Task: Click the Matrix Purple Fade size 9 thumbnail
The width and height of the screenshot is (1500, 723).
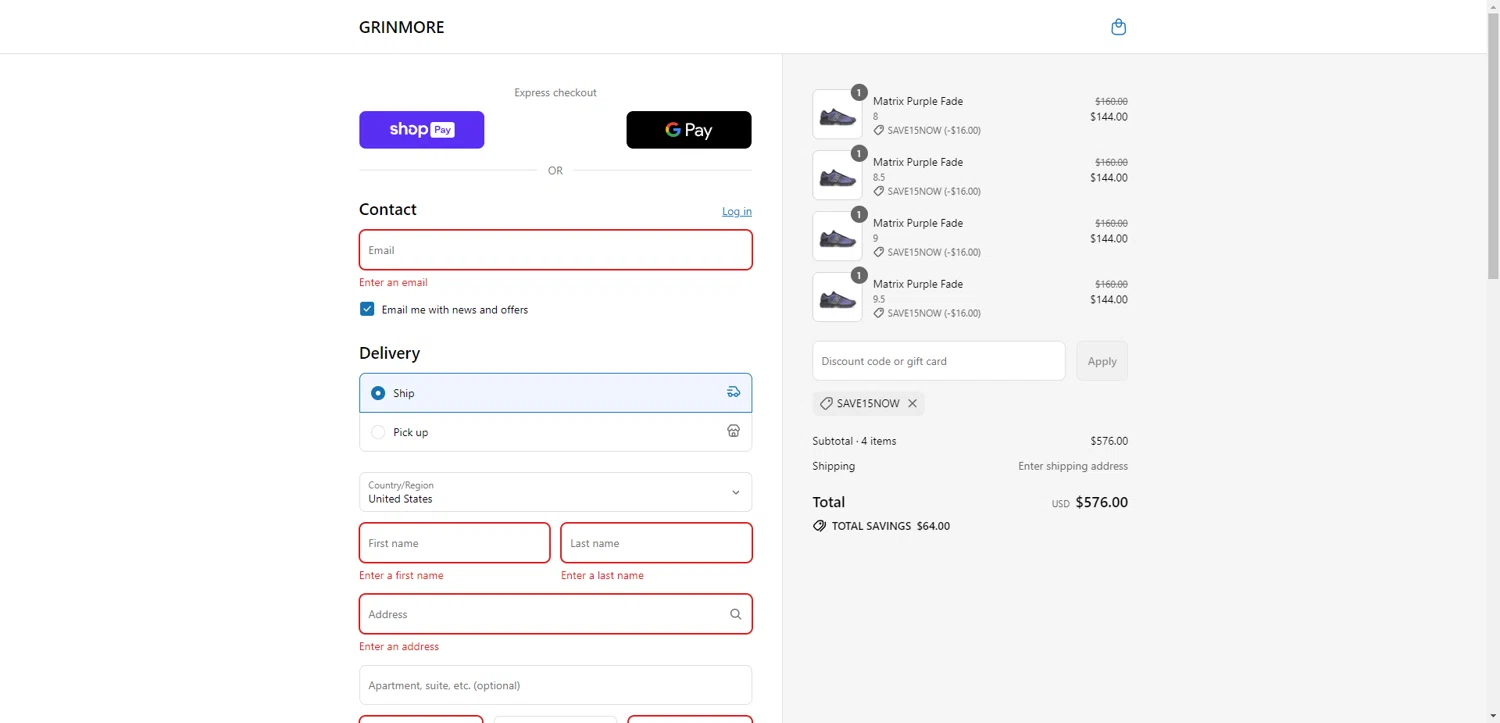Action: pos(837,236)
